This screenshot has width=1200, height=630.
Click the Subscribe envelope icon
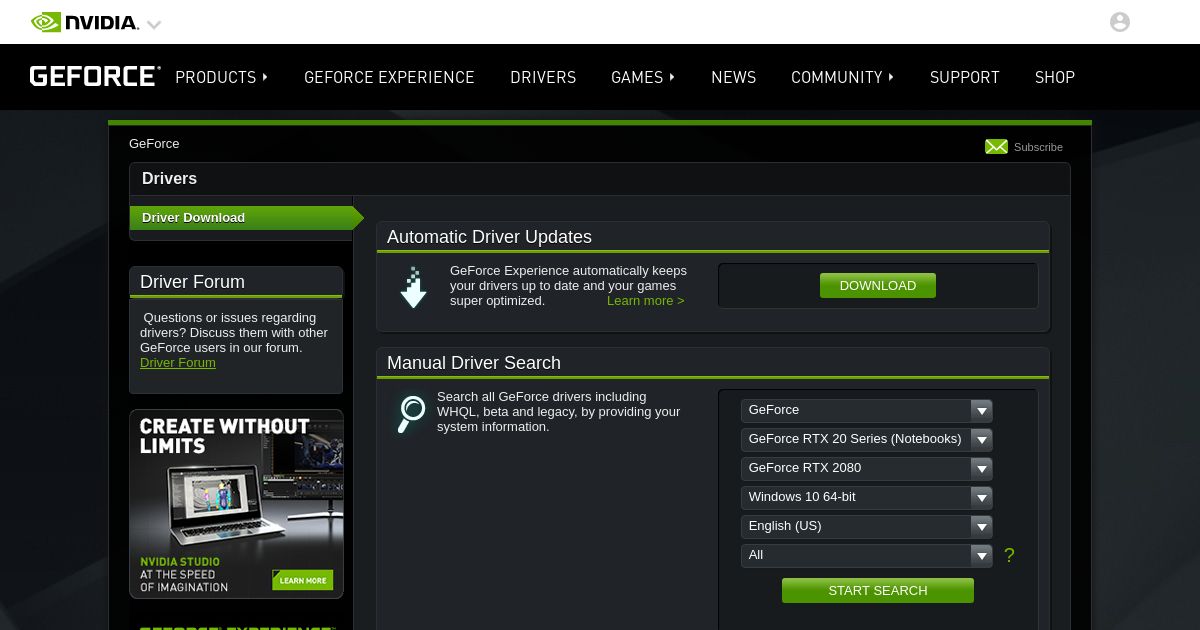[x=996, y=147]
